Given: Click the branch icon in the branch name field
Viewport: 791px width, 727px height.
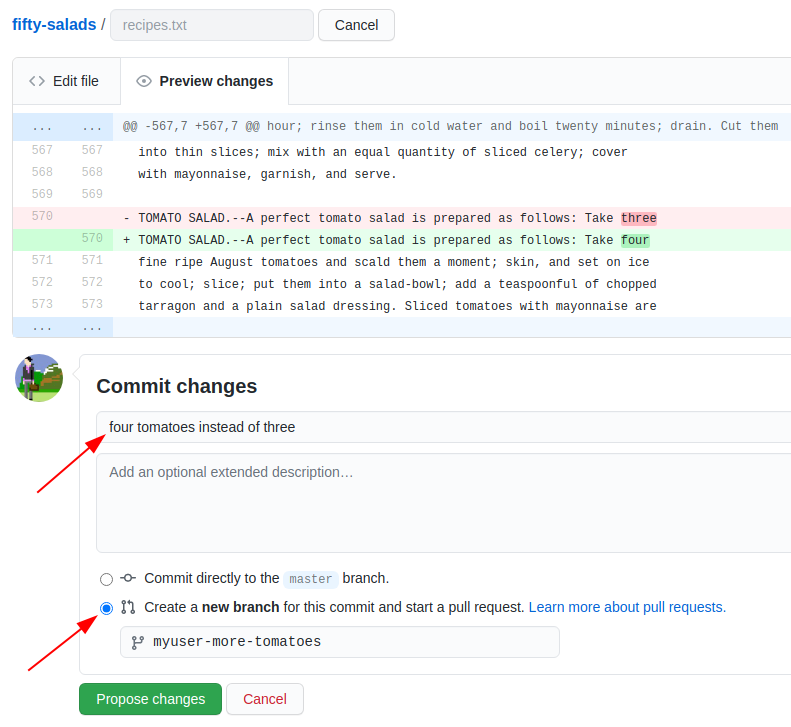Looking at the screenshot, I should (137, 642).
